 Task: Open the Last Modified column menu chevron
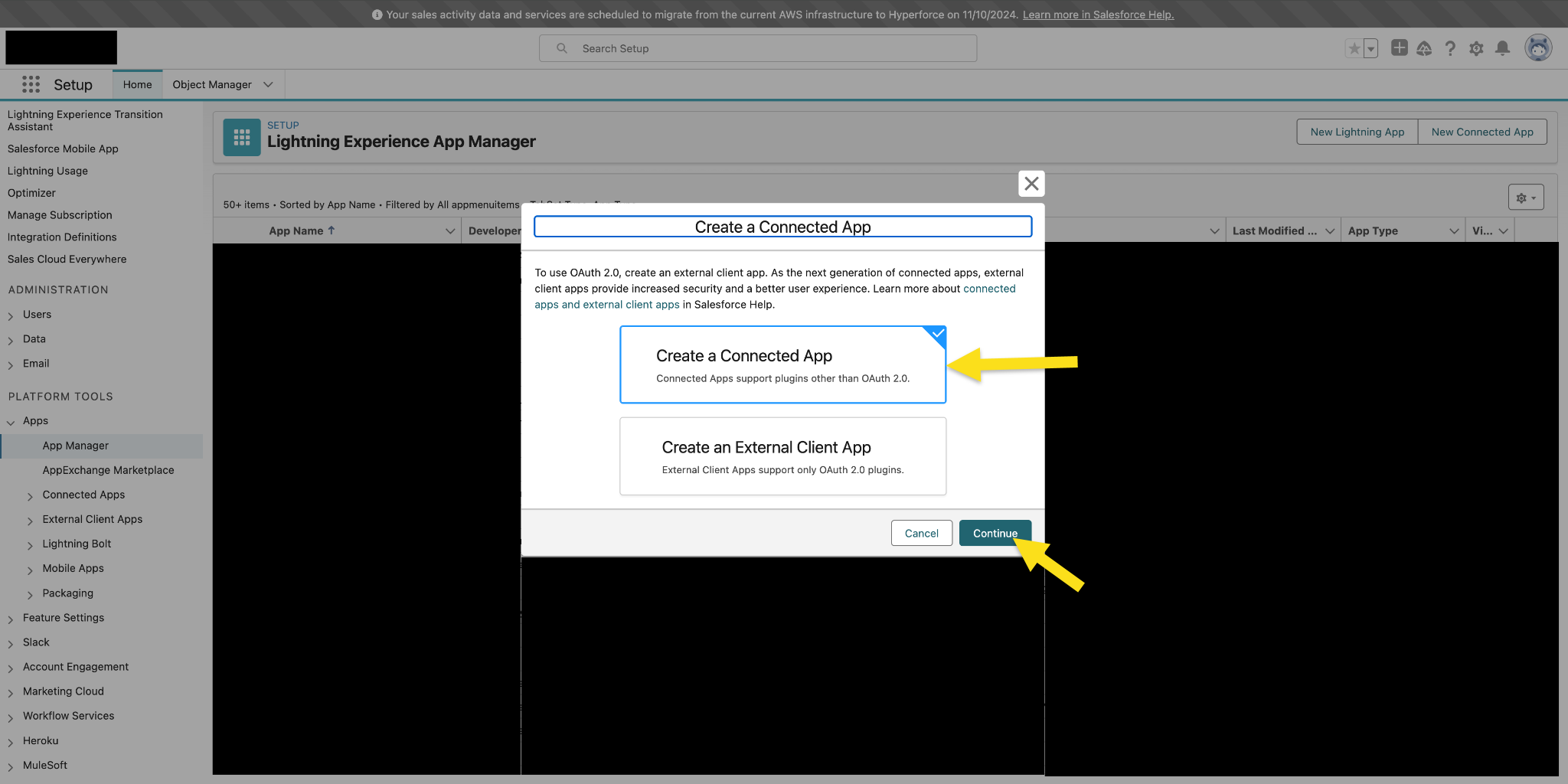tap(1330, 230)
